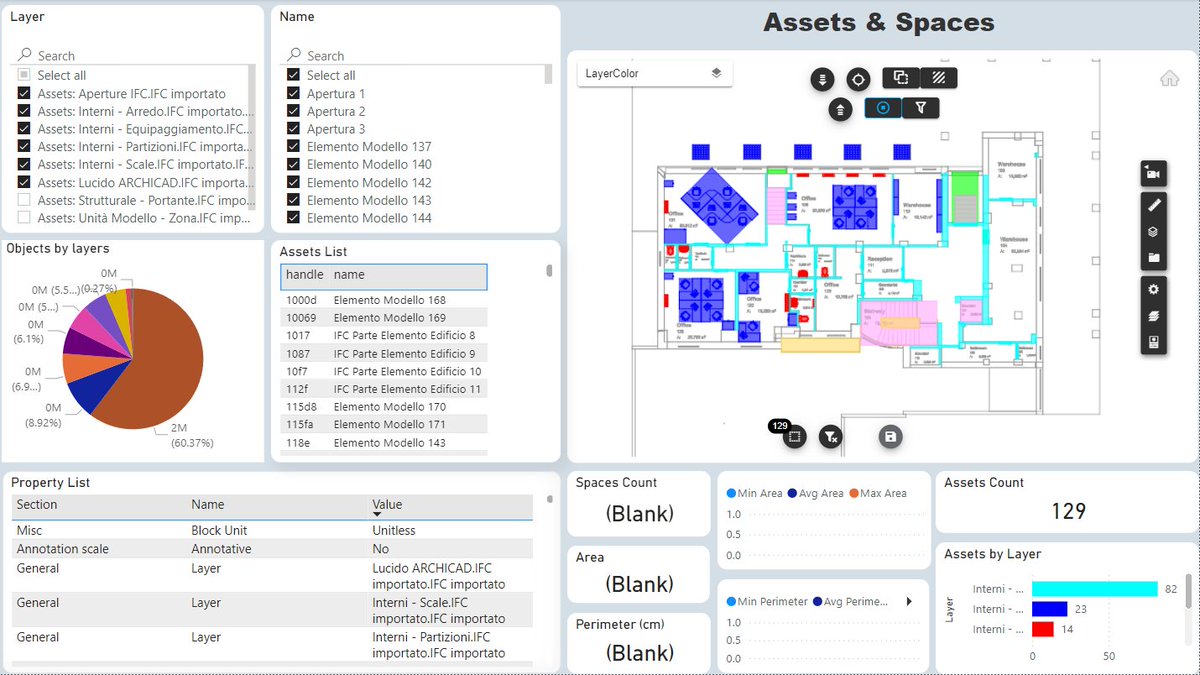The height and width of the screenshot is (675, 1200).
Task: Uncheck Assets: Interni - Arredo layer
Action: click(24, 111)
